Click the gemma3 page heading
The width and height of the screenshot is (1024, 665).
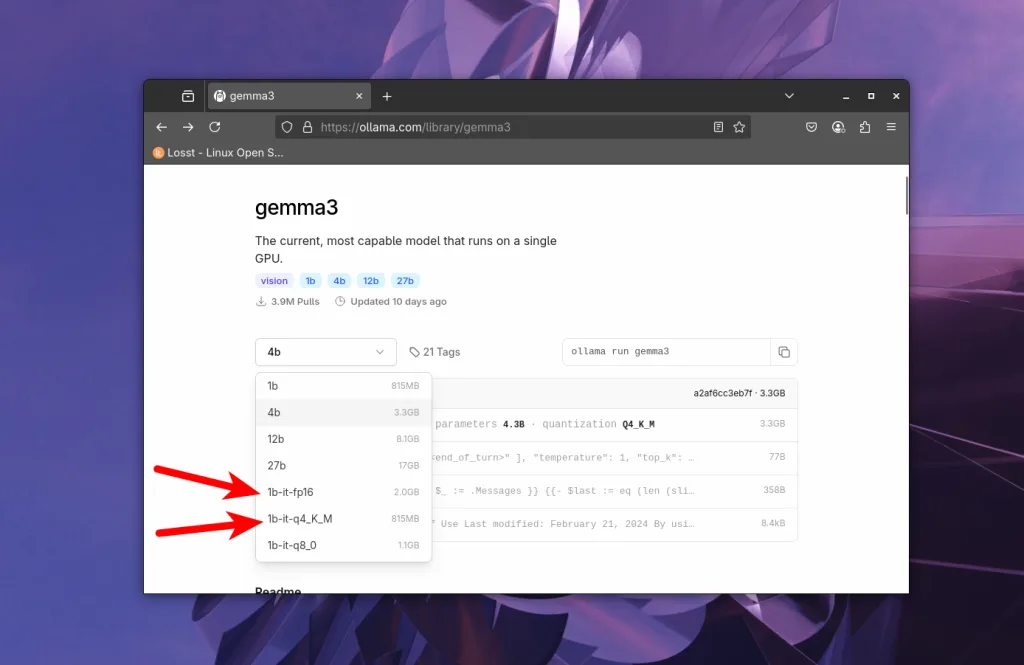pos(296,208)
